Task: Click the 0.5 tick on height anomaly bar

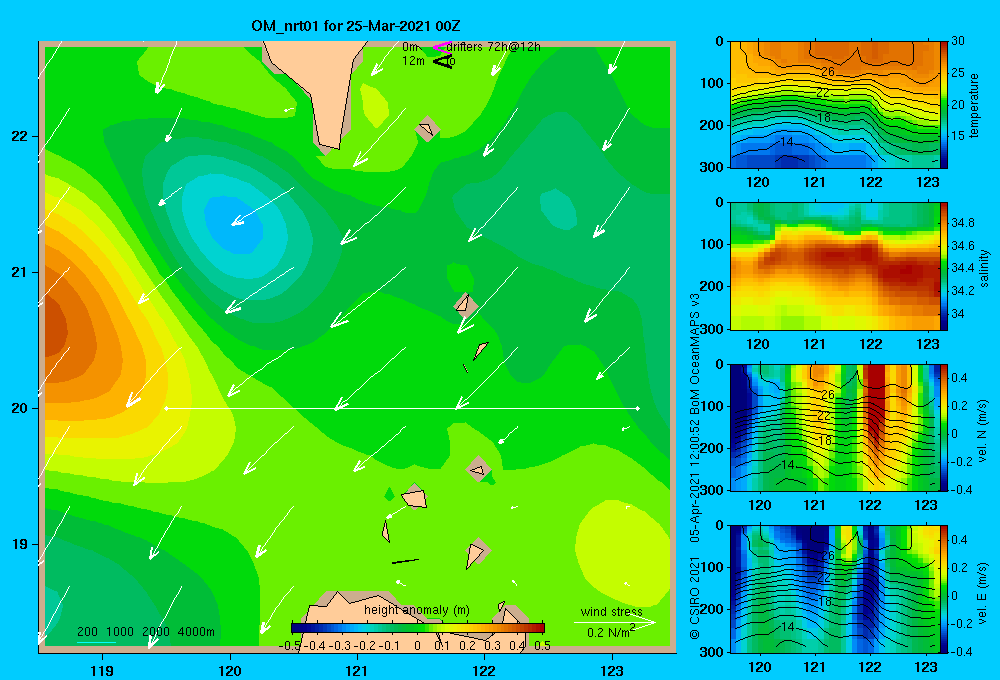Action: [542, 646]
